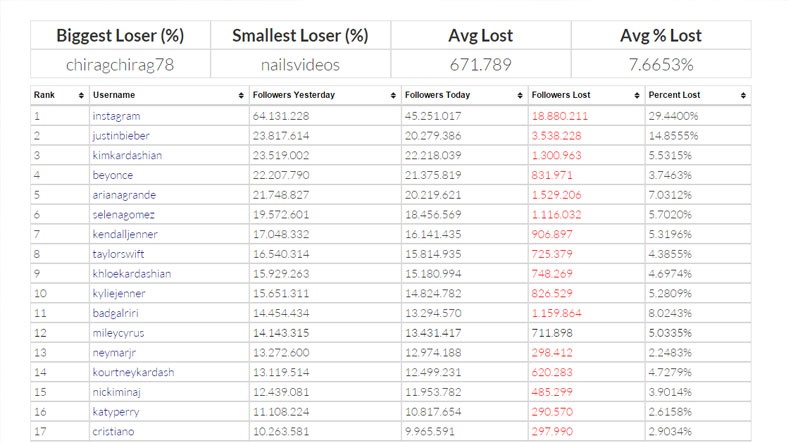
Task: Sort by Followers Yesterday arrow icon
Action: pyautogui.click(x=393, y=95)
